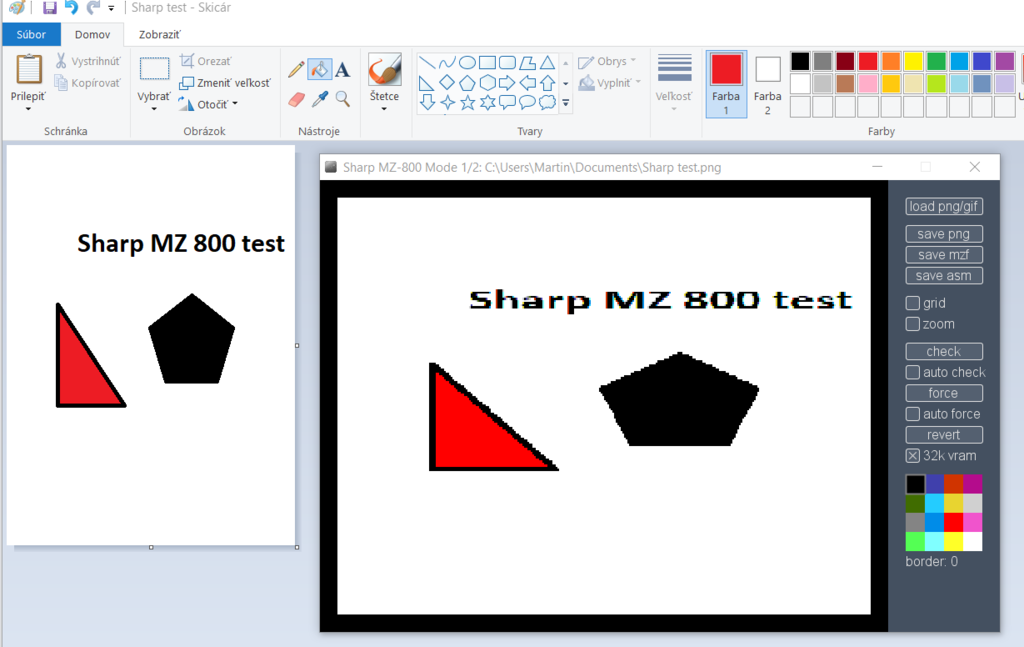Expand the Štetce brushes dropdown
Viewport: 1024px width, 647px height.
pos(384,108)
